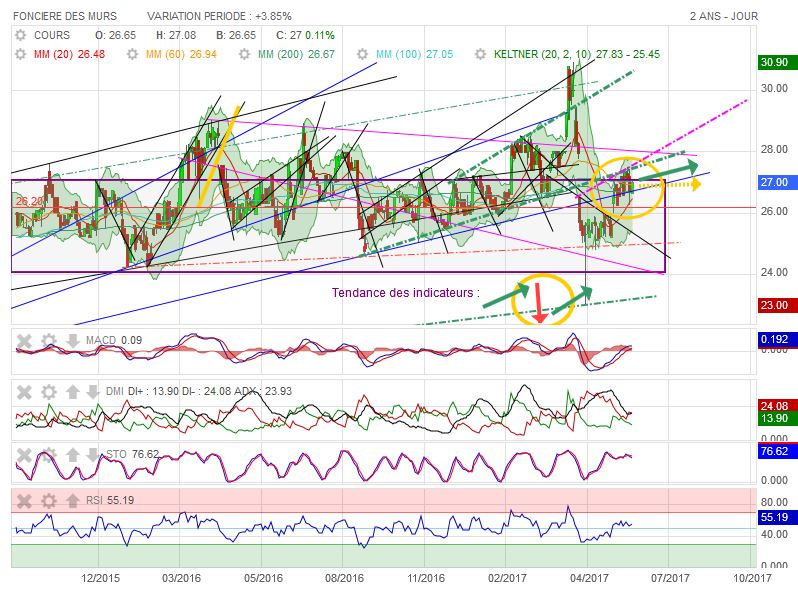
Task: Click the 13.90 DI+ value tag
Action: click(x=777, y=418)
